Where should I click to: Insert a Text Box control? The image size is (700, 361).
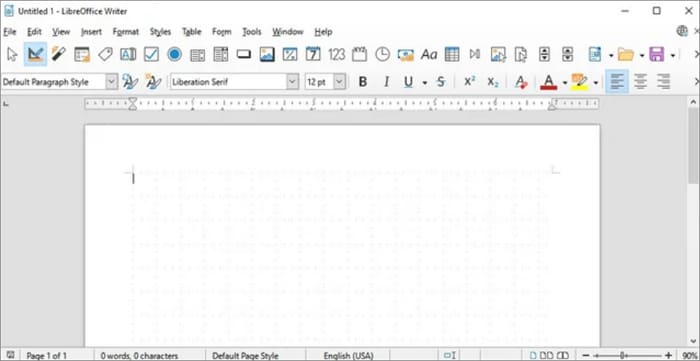tap(128, 54)
